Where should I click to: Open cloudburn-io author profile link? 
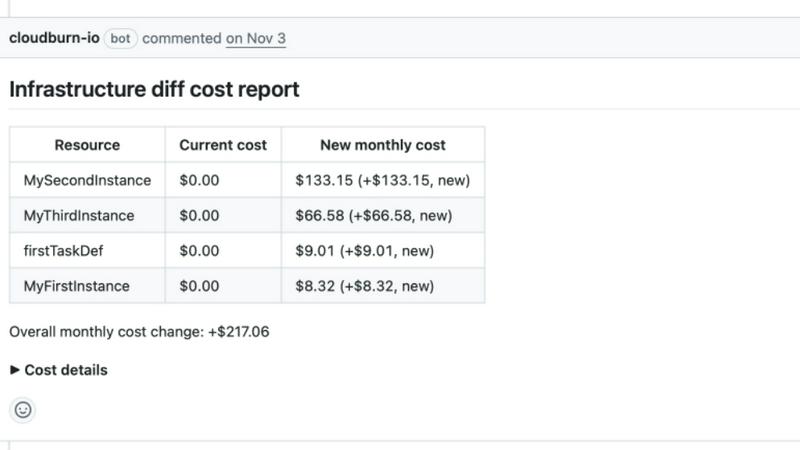(x=54, y=38)
